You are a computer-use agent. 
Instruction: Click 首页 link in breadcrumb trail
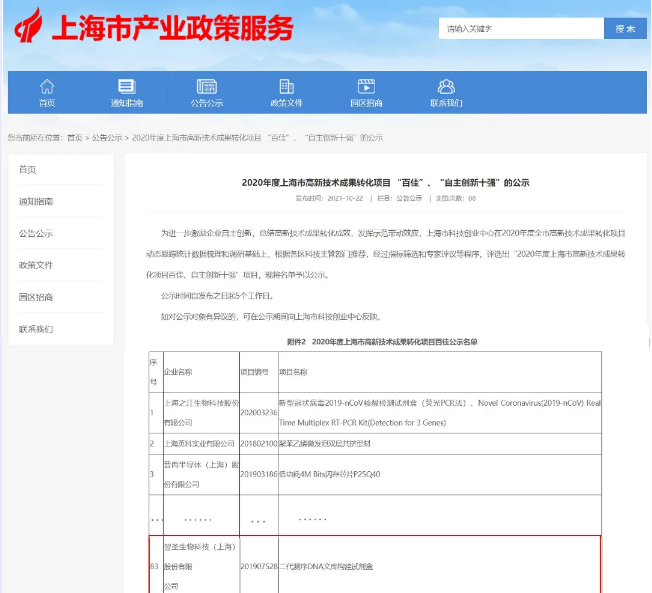pos(74,138)
